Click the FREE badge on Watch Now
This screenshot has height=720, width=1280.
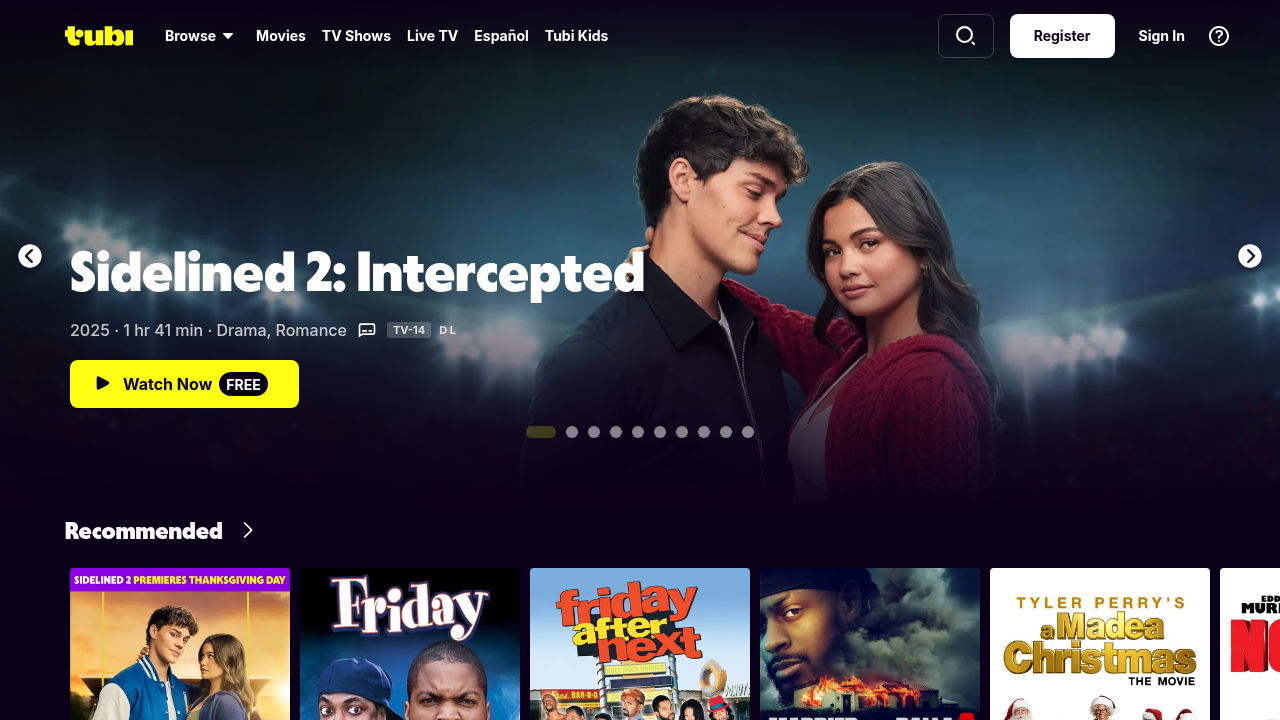[243, 384]
